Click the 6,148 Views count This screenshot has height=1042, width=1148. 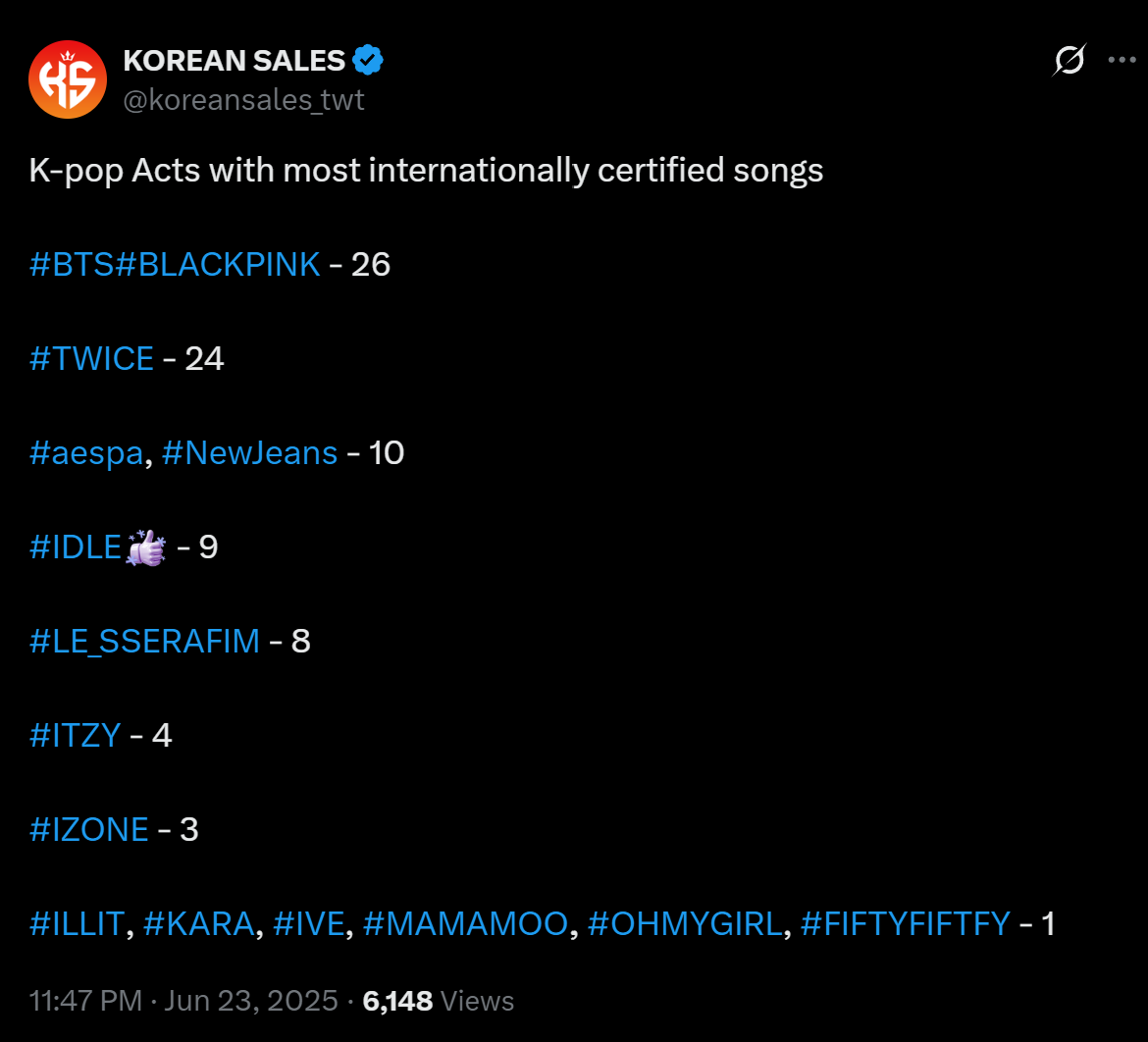439,1001
